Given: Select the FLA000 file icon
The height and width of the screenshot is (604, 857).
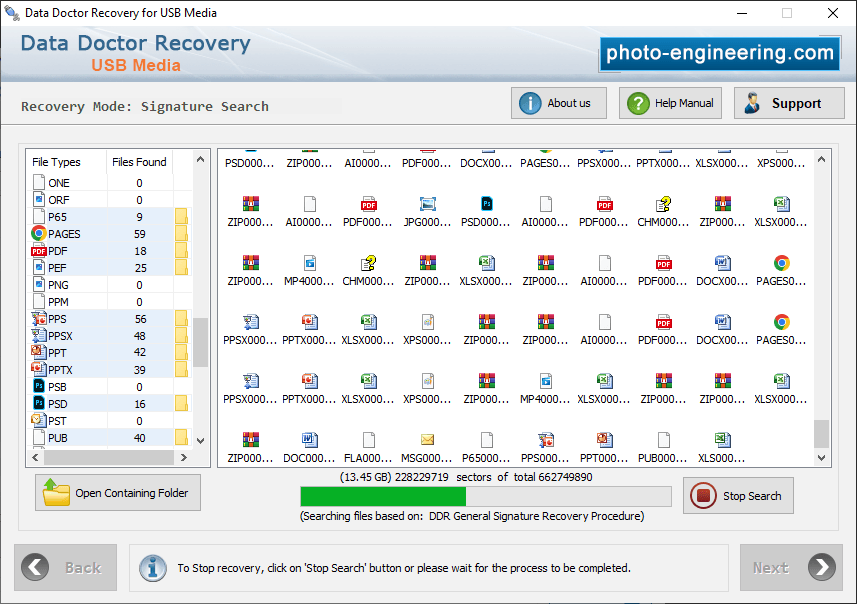Looking at the screenshot, I should [x=368, y=440].
